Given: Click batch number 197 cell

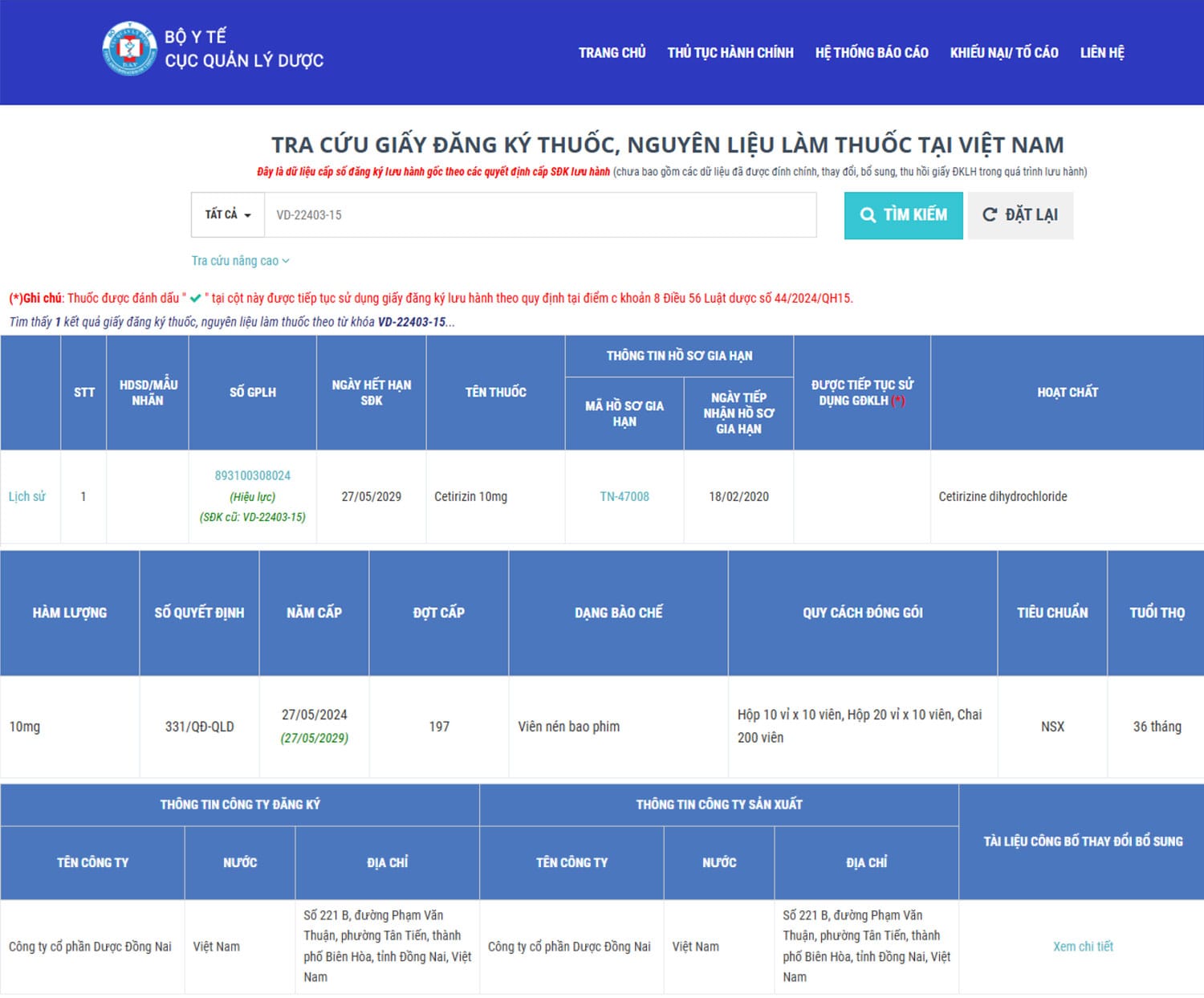Looking at the screenshot, I should pyautogui.click(x=439, y=727).
